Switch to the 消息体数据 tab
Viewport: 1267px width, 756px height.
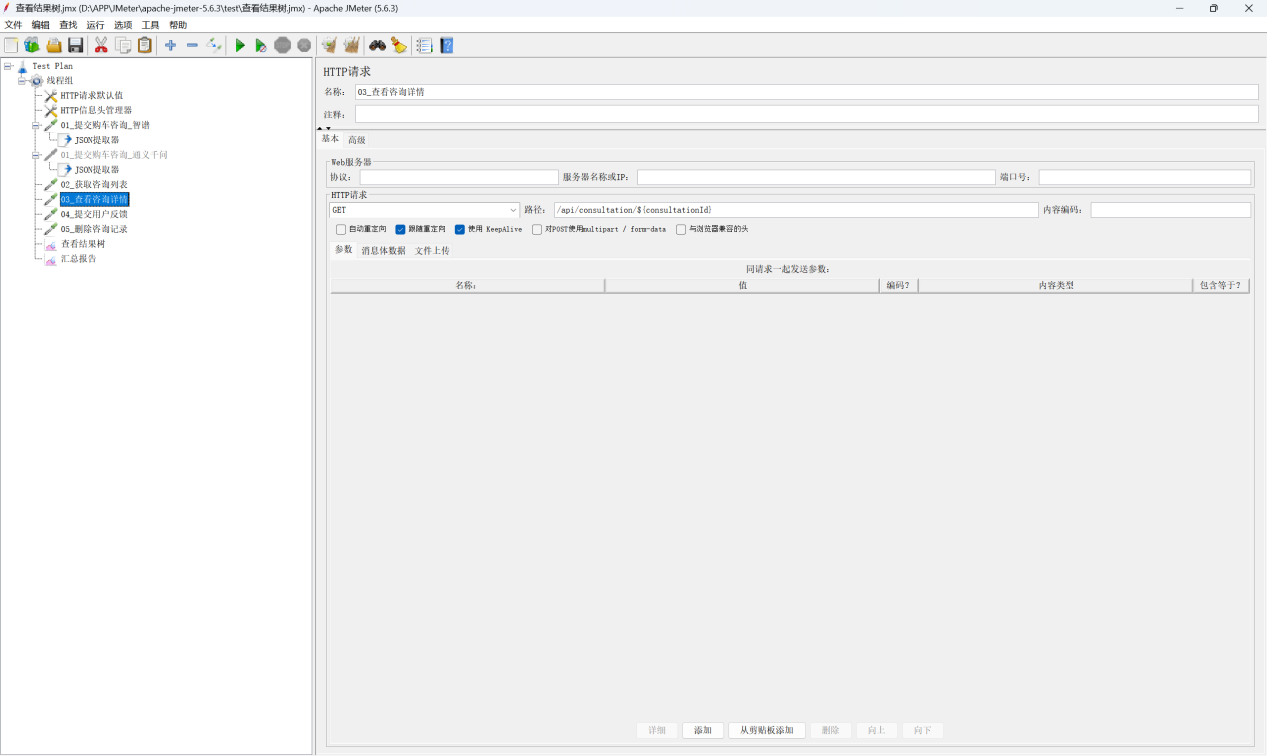(384, 251)
